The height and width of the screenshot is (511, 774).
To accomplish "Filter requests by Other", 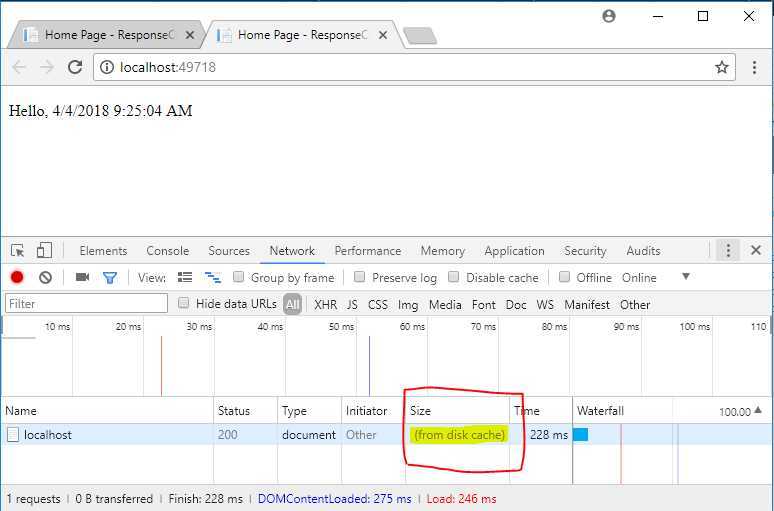I will (635, 305).
